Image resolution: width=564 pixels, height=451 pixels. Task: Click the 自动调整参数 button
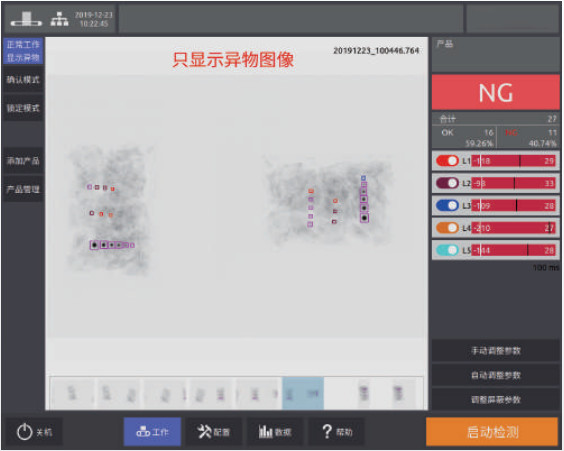tap(496, 375)
